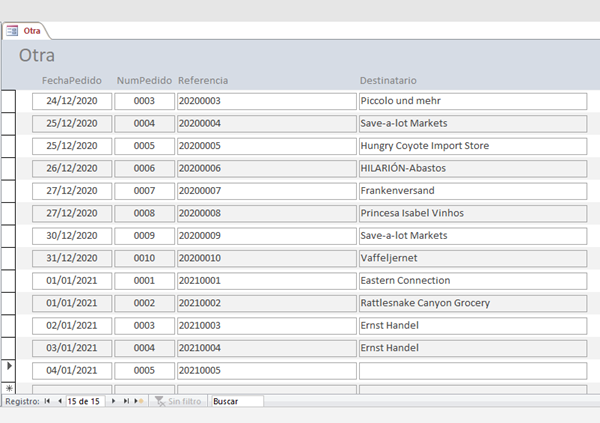This screenshot has height=423, width=600.
Task: Click Referencia field 20210002
Action: point(266,304)
